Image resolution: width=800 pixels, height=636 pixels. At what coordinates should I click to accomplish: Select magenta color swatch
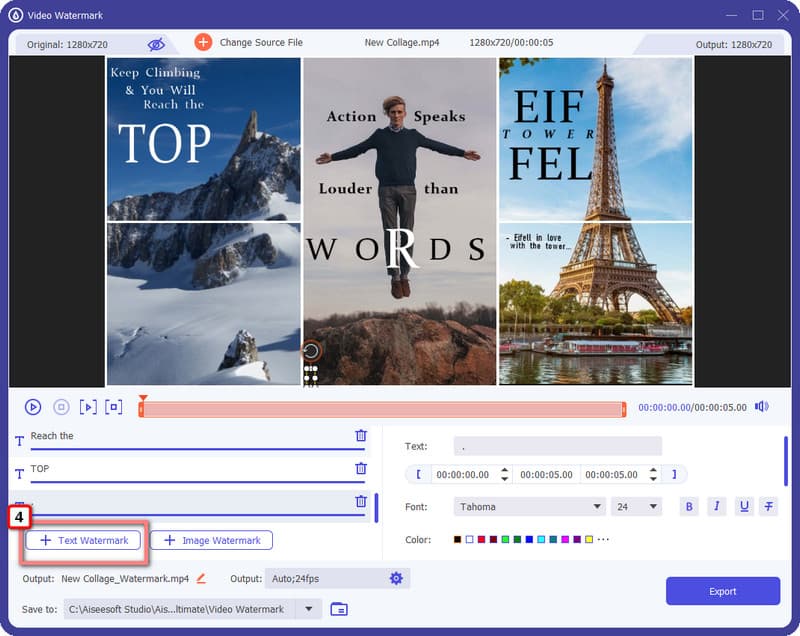coord(565,540)
